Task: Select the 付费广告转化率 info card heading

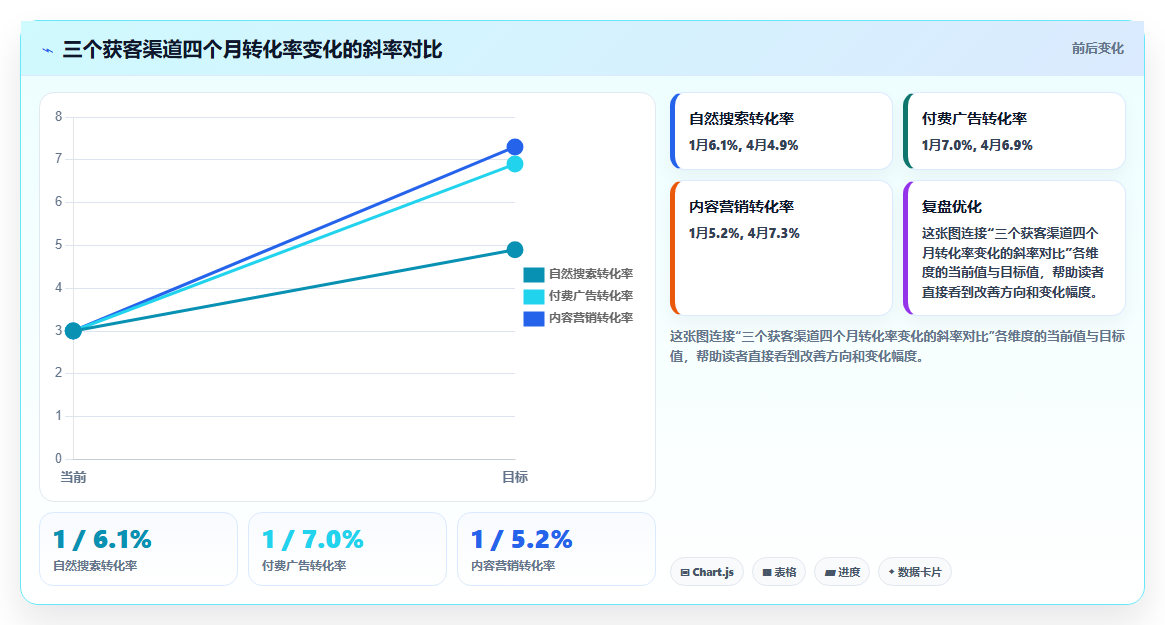Action: point(974,119)
